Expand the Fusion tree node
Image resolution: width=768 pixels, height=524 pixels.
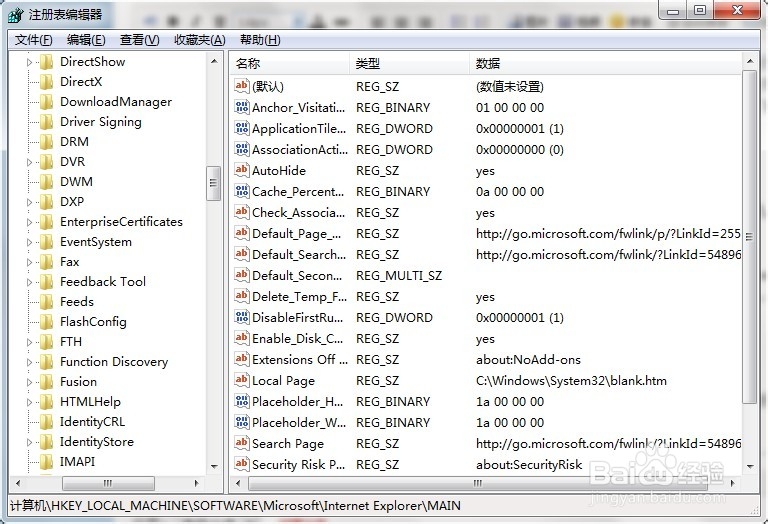coord(29,382)
